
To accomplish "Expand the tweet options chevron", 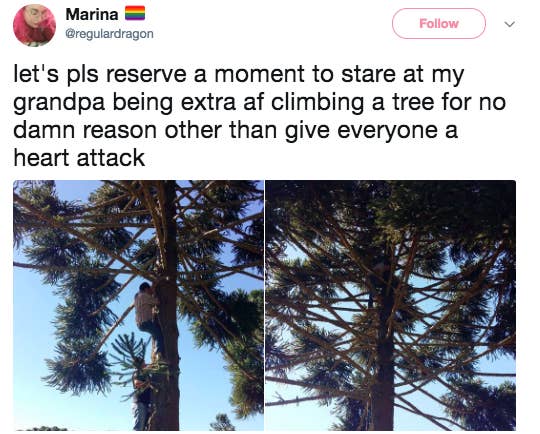I will [x=509, y=24].
